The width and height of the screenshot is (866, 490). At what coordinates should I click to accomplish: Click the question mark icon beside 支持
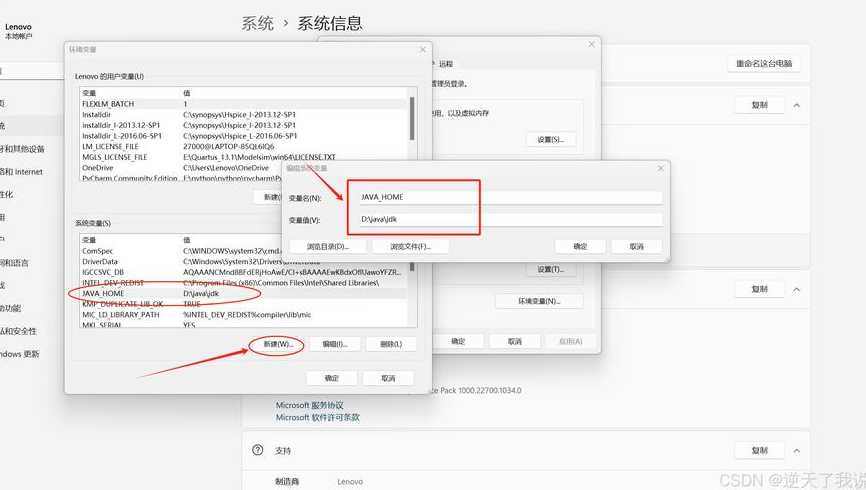[257, 450]
